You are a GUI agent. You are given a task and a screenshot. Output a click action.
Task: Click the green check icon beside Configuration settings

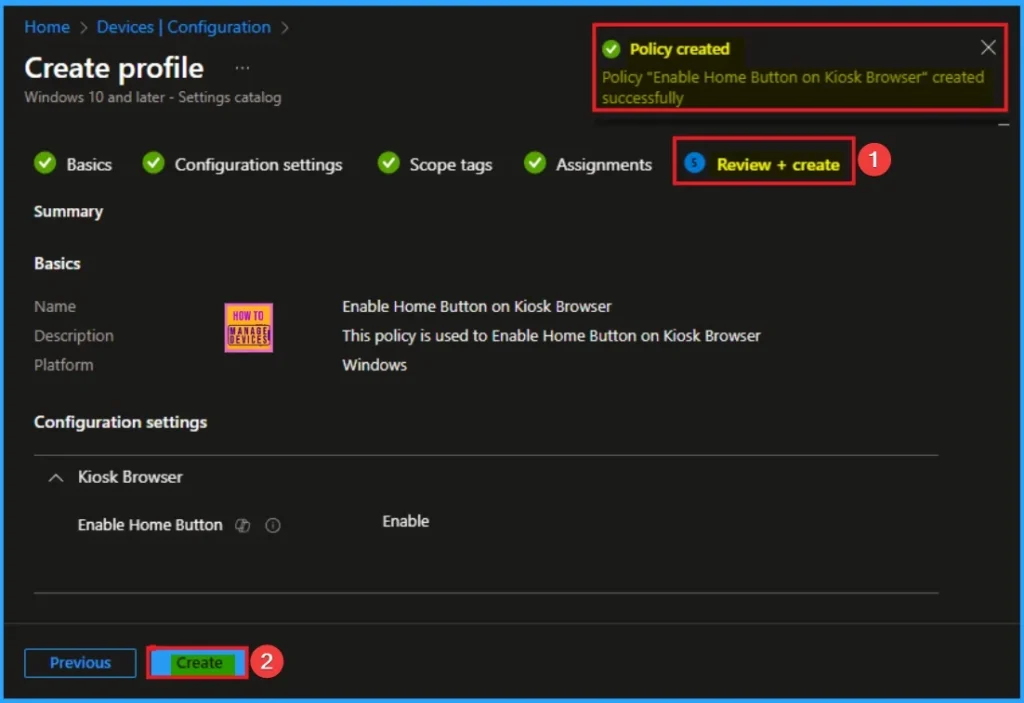coord(153,164)
